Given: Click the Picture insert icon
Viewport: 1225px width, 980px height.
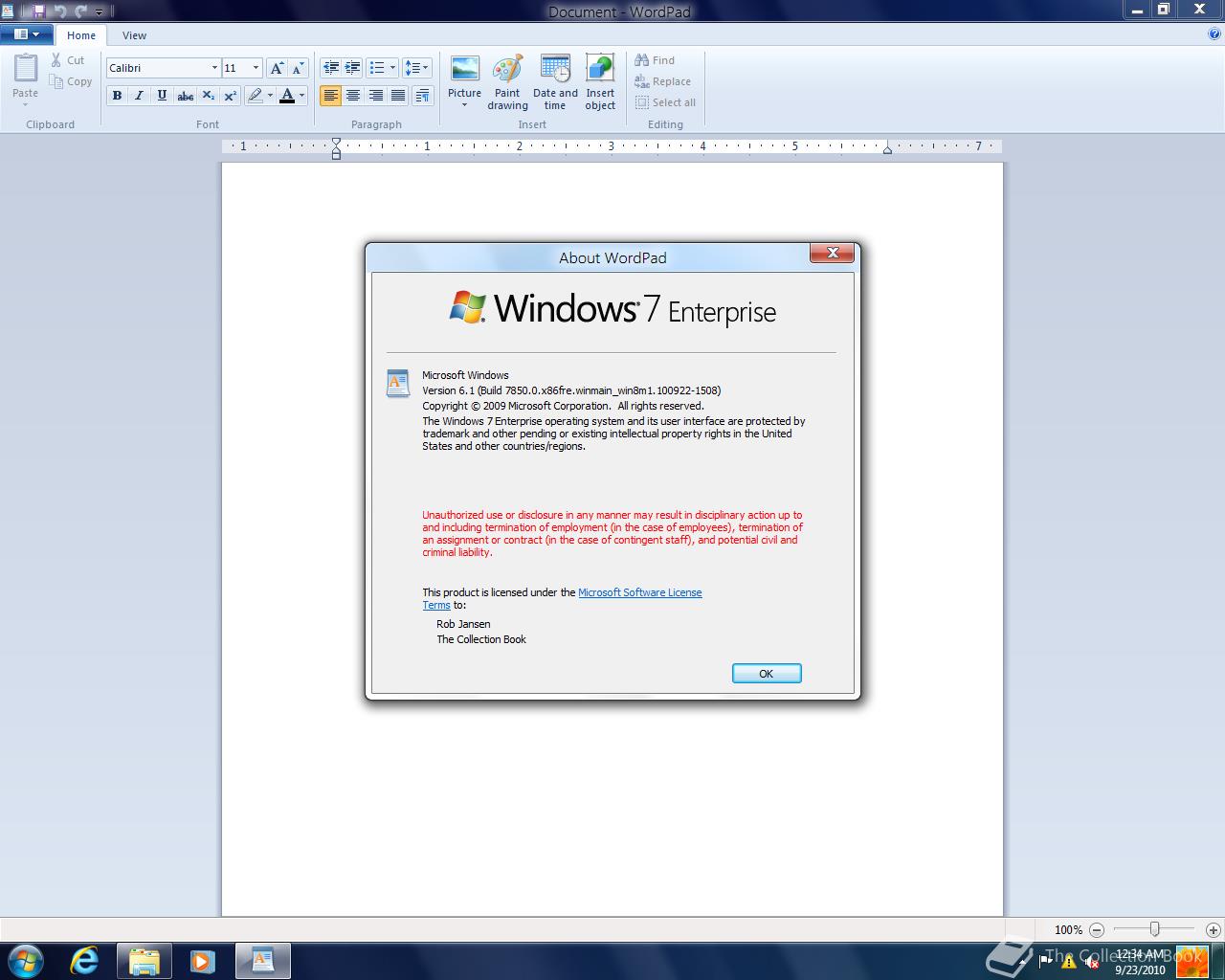Looking at the screenshot, I should (x=464, y=69).
